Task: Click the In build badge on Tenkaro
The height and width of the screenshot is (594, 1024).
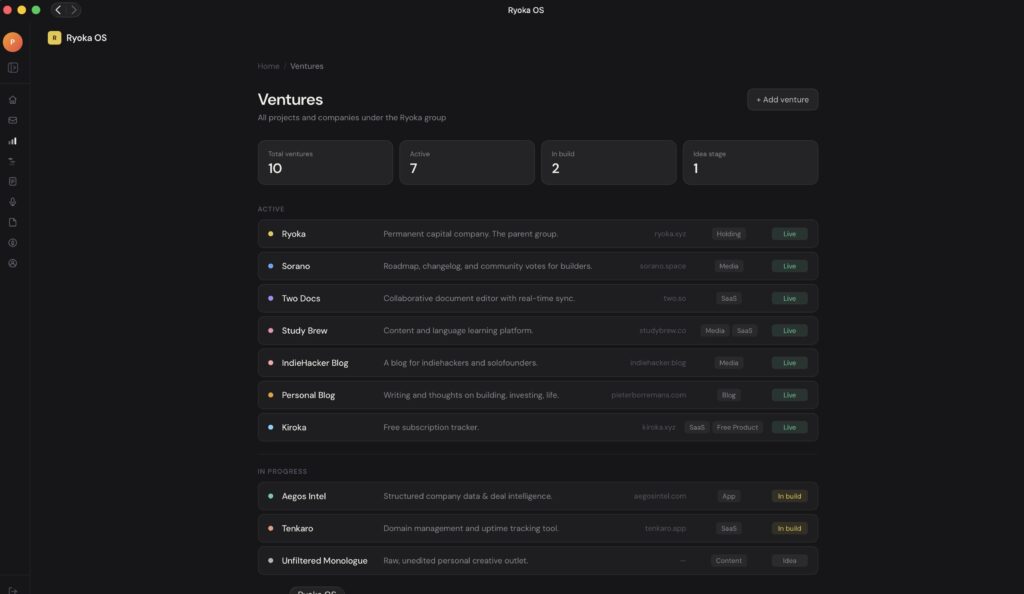Action: pos(789,528)
